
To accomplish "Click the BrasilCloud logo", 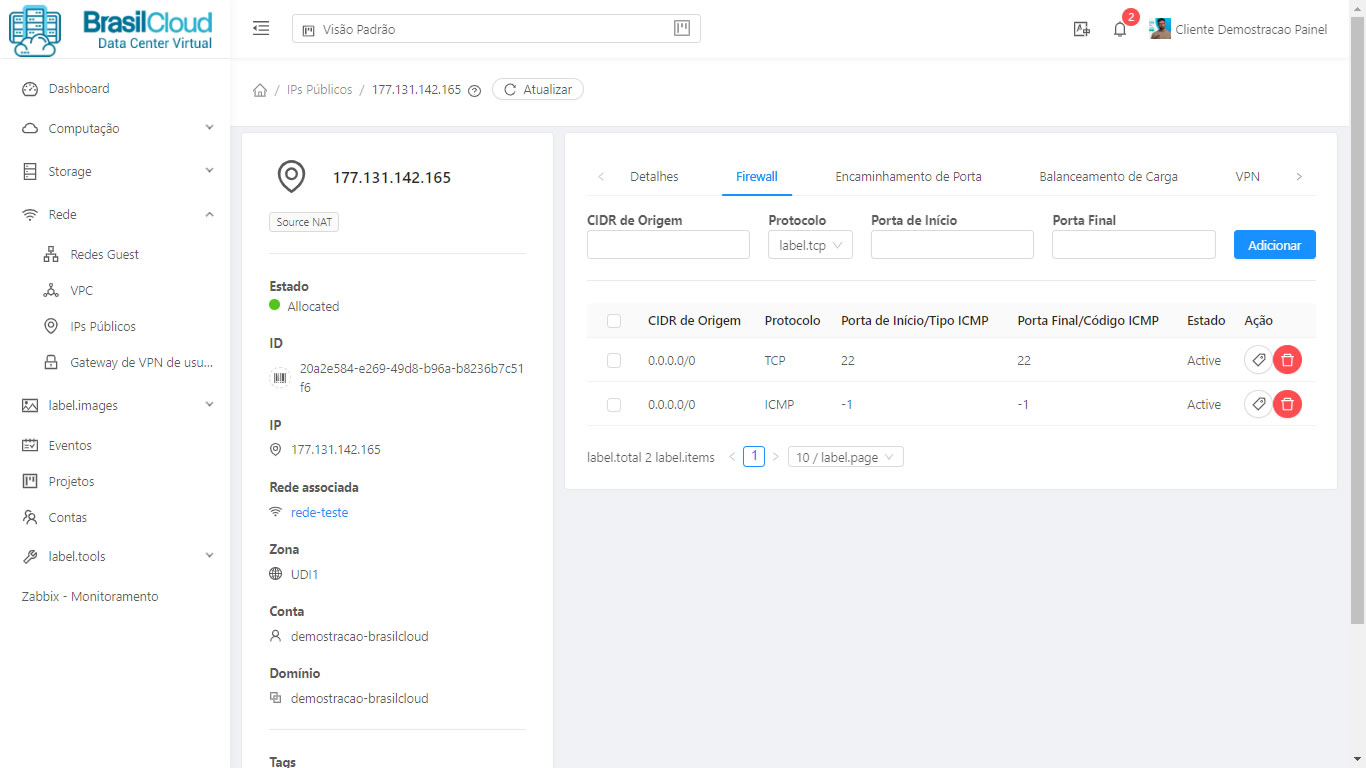I will point(111,30).
